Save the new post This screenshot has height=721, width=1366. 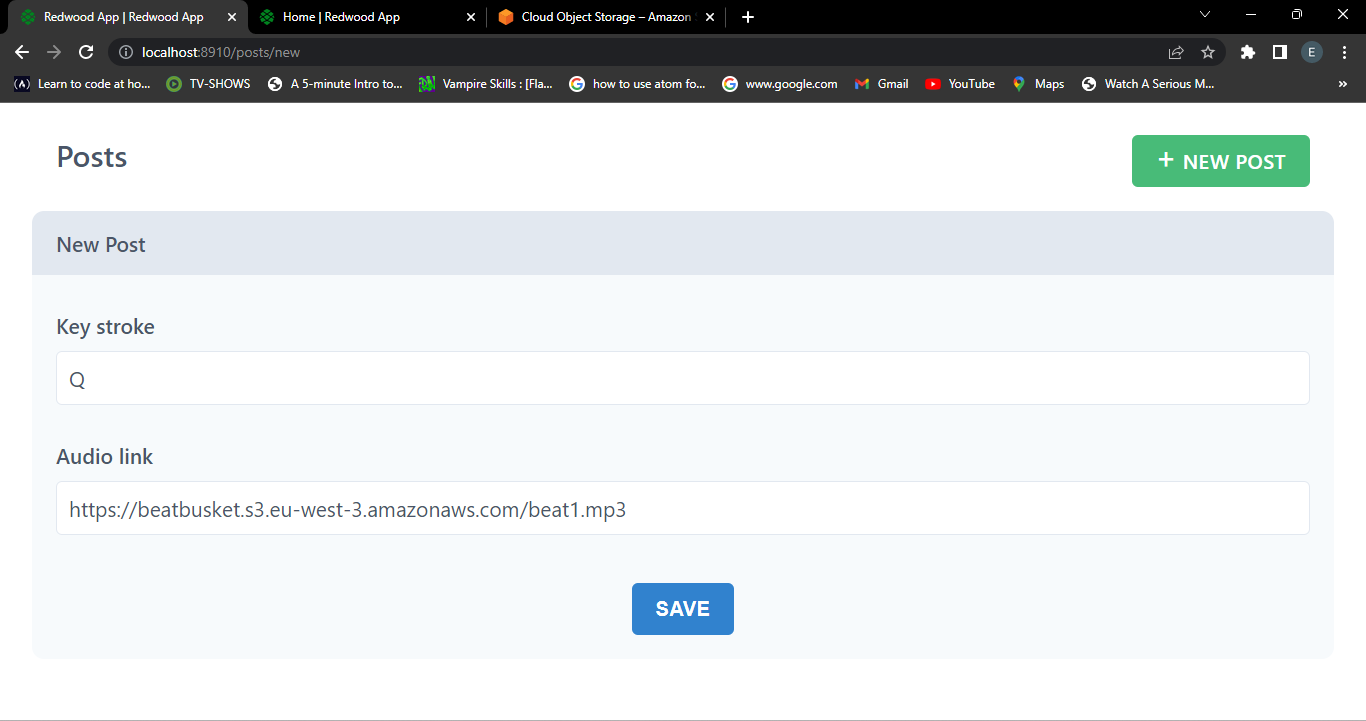(682, 609)
